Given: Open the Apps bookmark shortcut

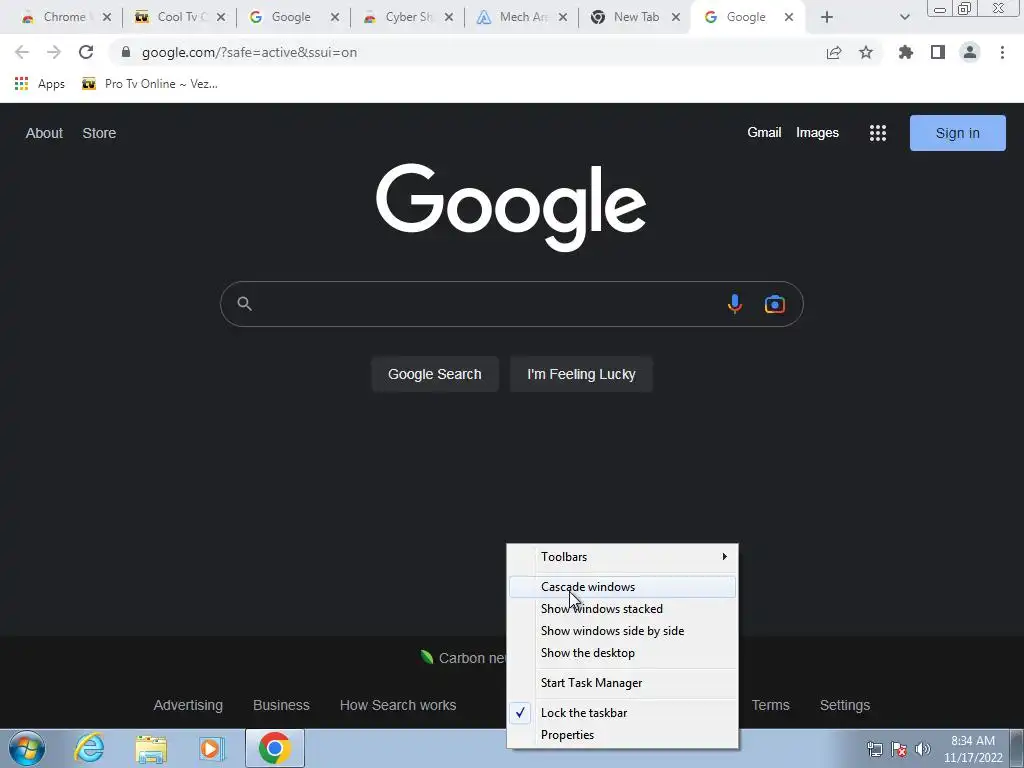Looking at the screenshot, I should 39,84.
